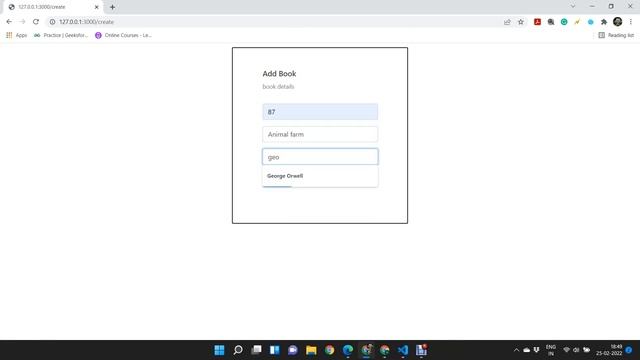640x360 pixels.
Task: Open a new browser tab
Action: tap(112, 7)
